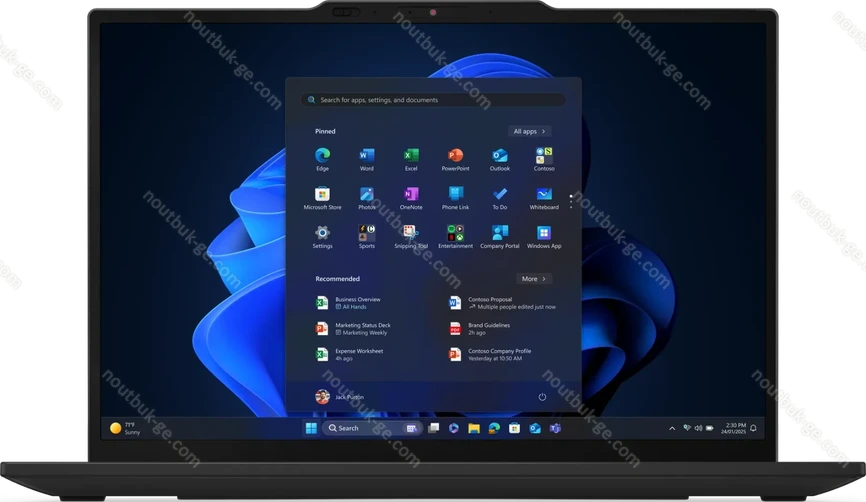Open the Outlook pinned app
The height and width of the screenshot is (502, 866).
point(500,156)
